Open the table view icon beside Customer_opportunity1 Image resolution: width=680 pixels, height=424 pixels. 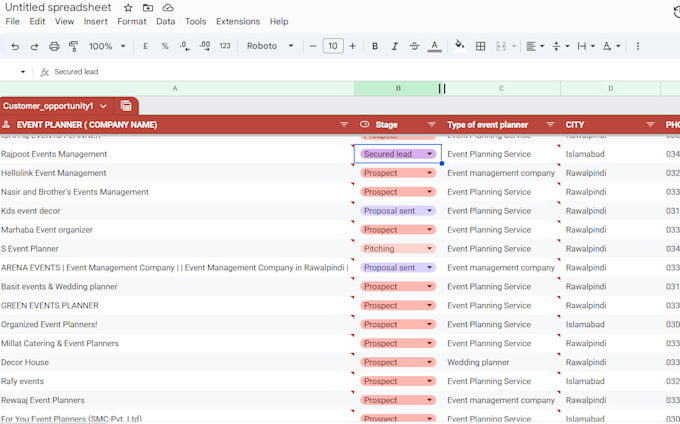click(126, 106)
